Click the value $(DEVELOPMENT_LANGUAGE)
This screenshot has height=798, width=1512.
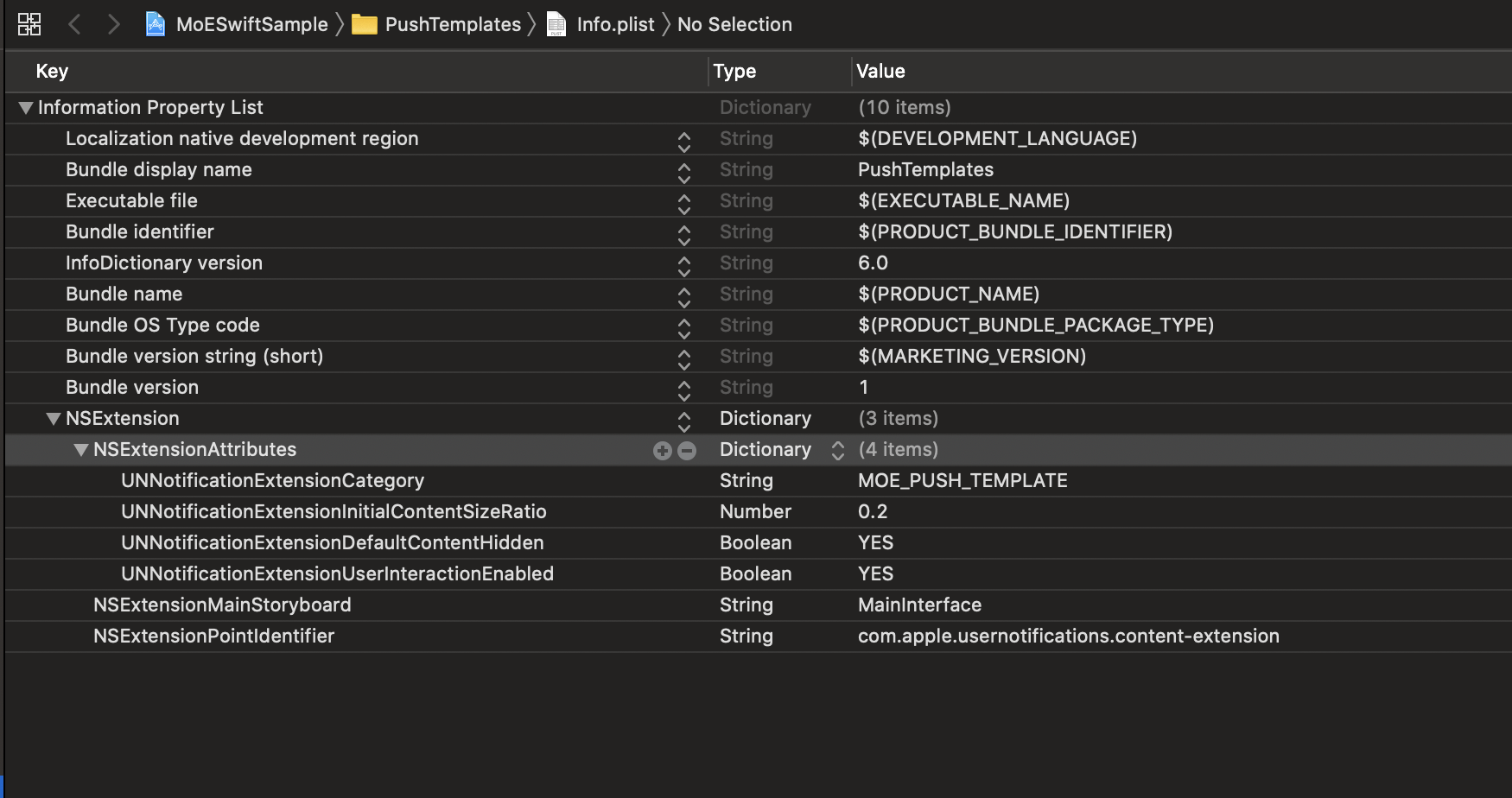998,139
